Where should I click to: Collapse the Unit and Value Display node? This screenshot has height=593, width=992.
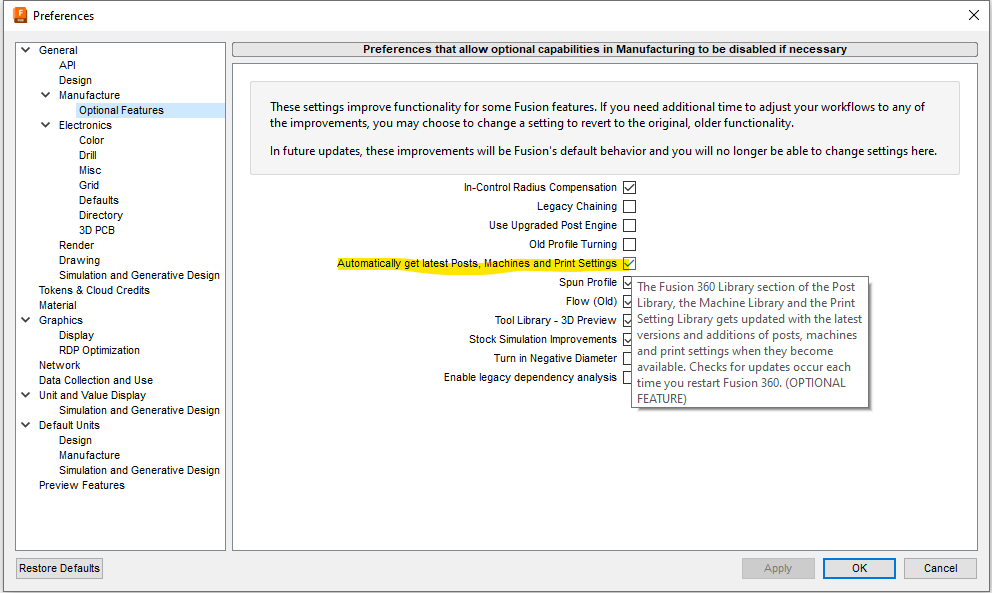click(x=26, y=395)
